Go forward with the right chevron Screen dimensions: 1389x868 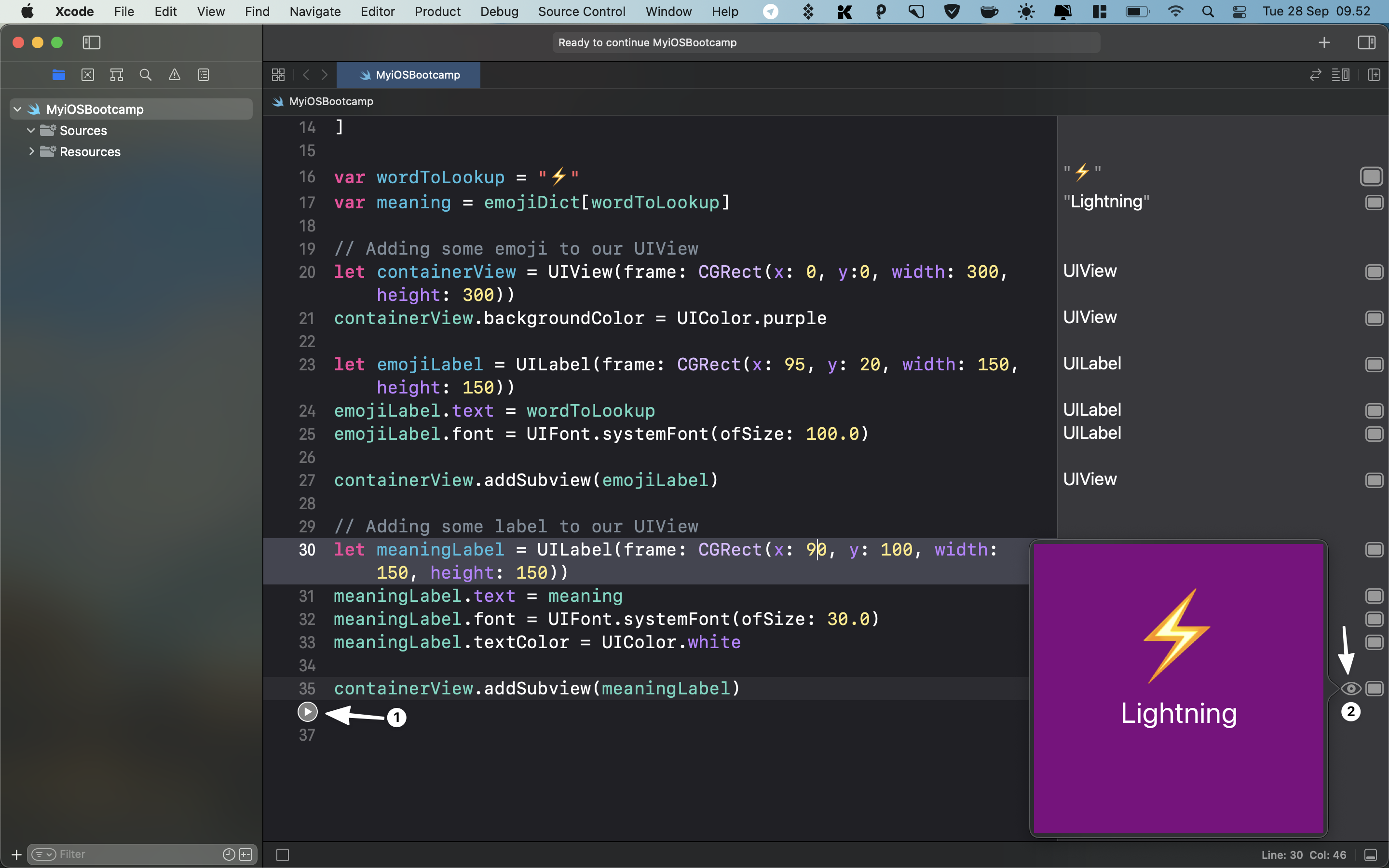pyautogui.click(x=324, y=75)
